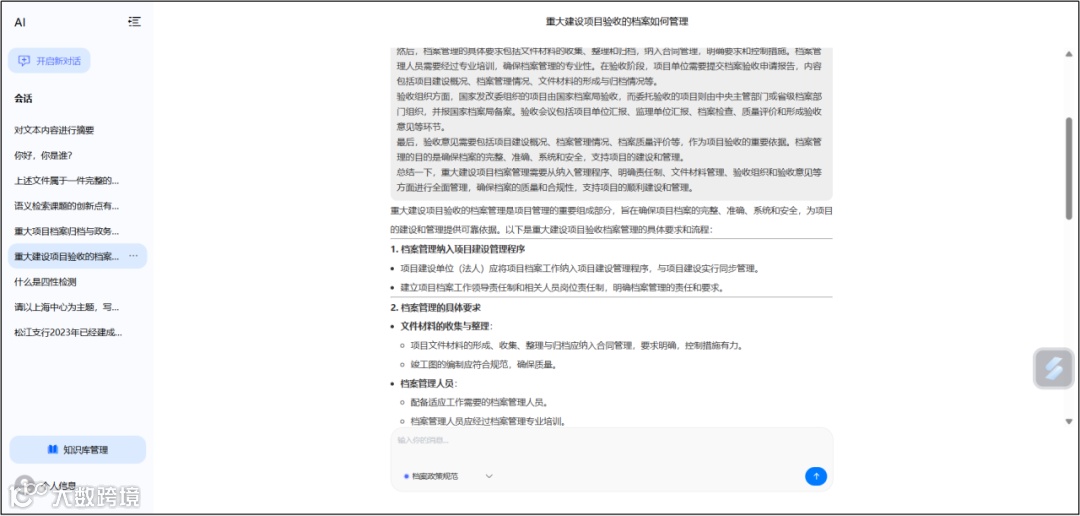Collapse the sidebar with the menu icon
1080x516 pixels.
click(134, 22)
